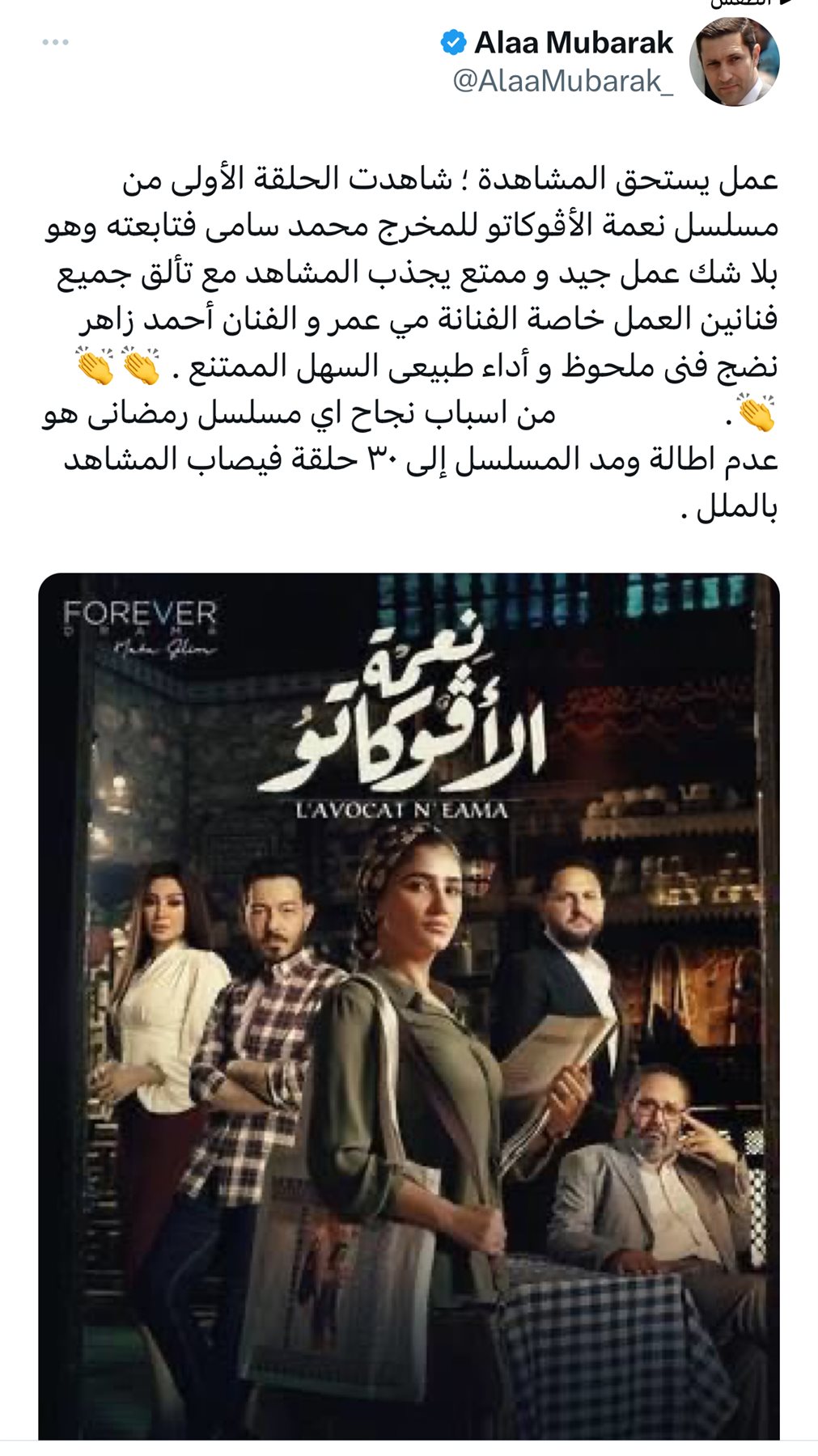Viewport: 818px width, 1456px height.
Task: Click the blue verified badge
Action: pos(453,42)
